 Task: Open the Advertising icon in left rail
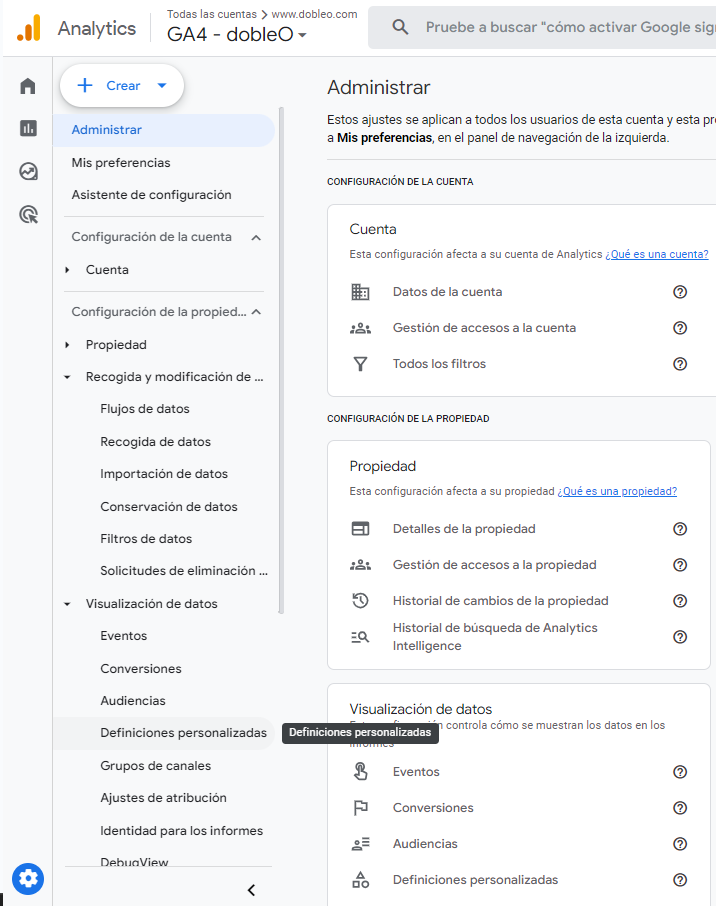[x=28, y=214]
